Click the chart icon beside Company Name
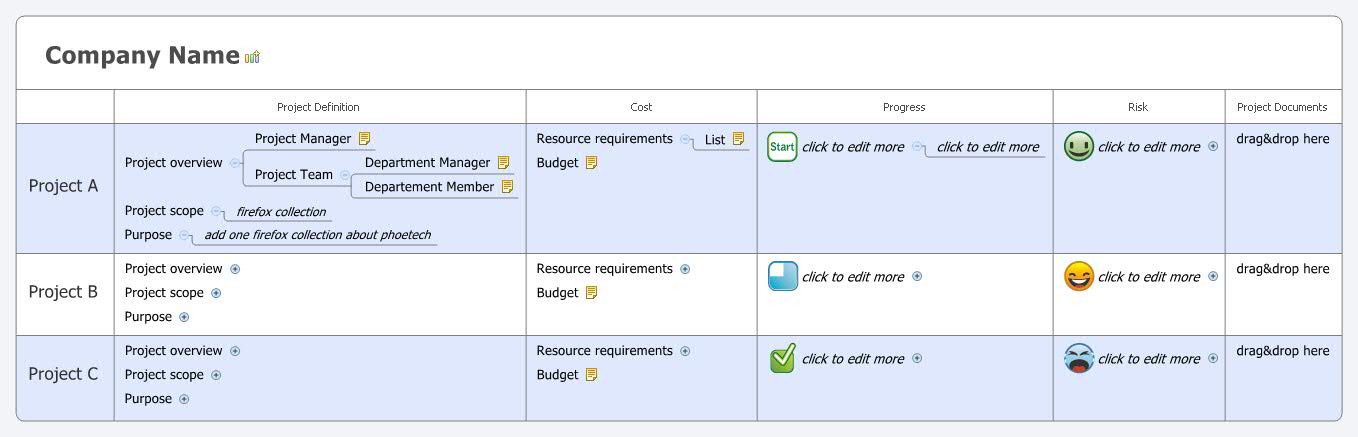The height and width of the screenshot is (437, 1358). tap(252, 57)
